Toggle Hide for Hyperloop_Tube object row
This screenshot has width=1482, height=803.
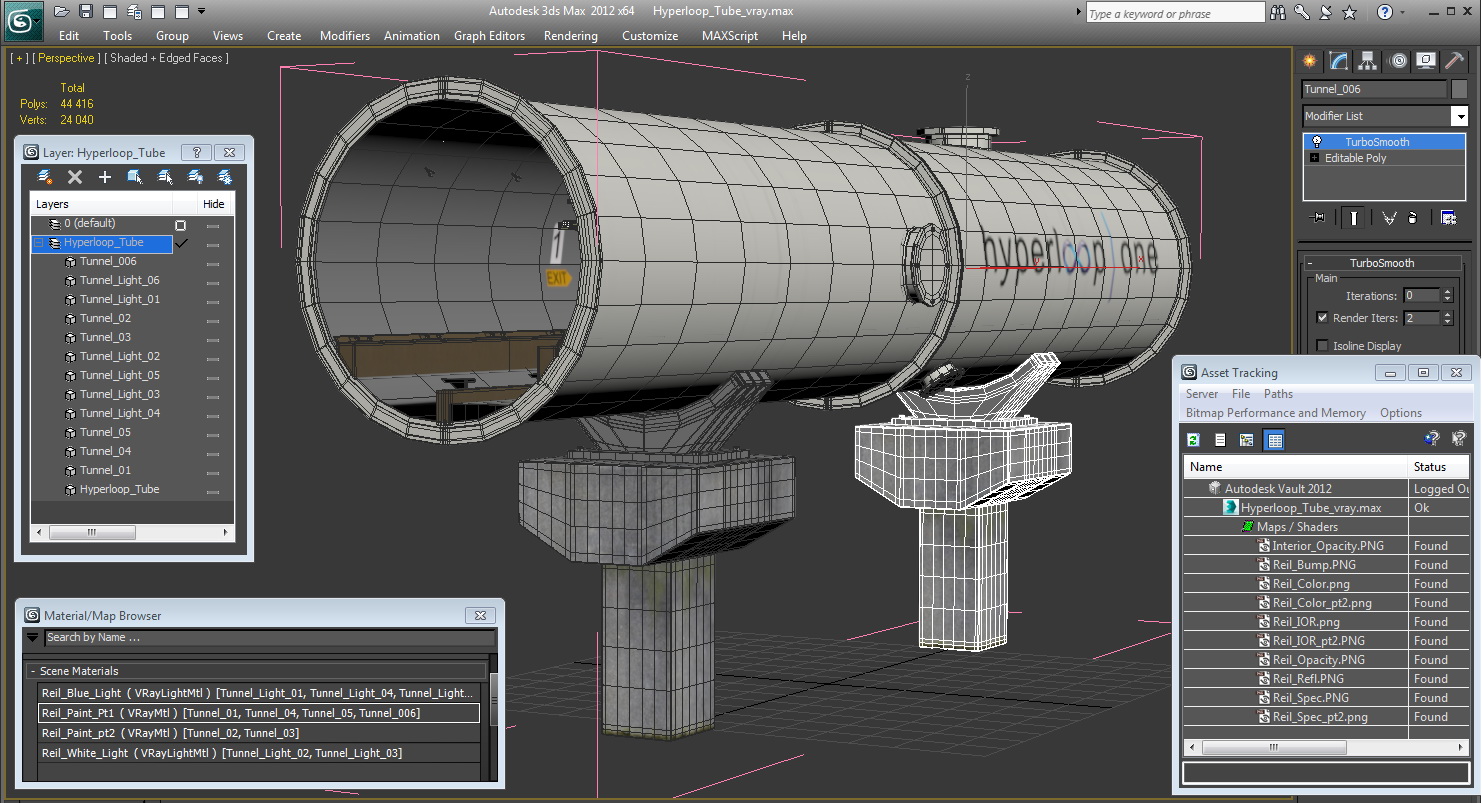point(213,490)
